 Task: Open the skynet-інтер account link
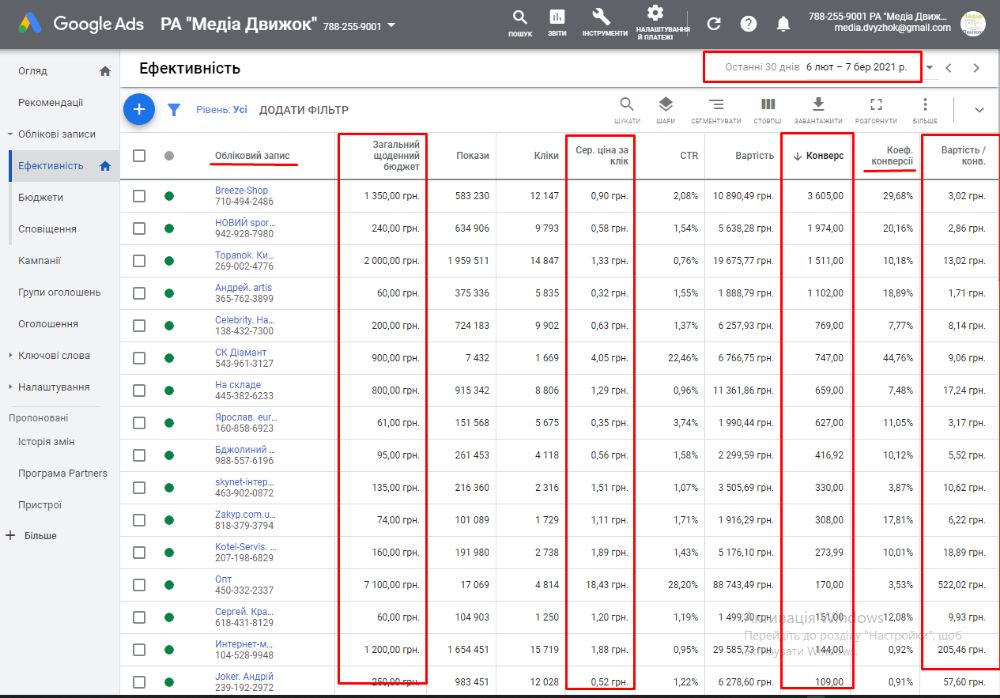point(244,482)
